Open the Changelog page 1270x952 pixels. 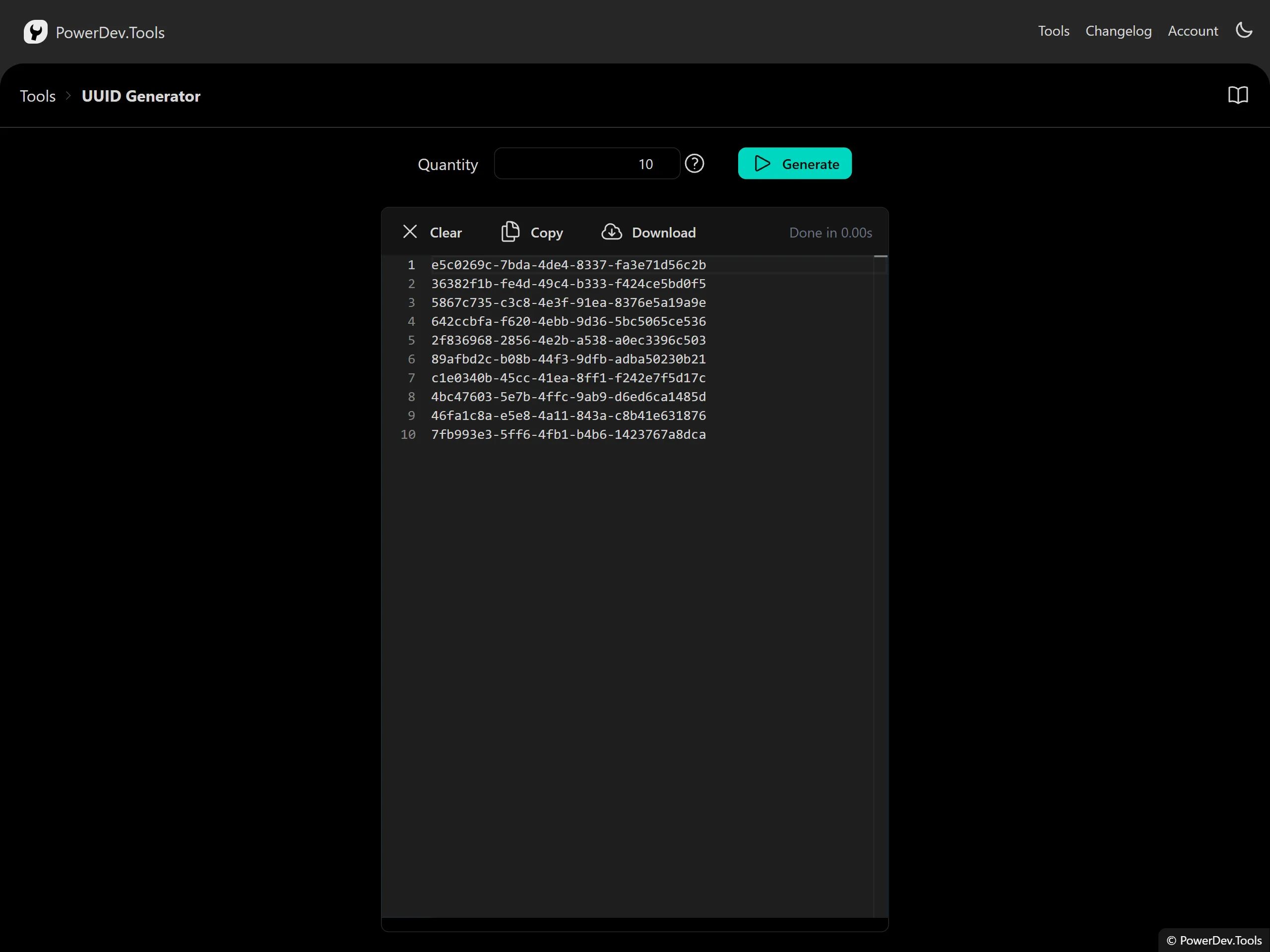click(x=1118, y=31)
